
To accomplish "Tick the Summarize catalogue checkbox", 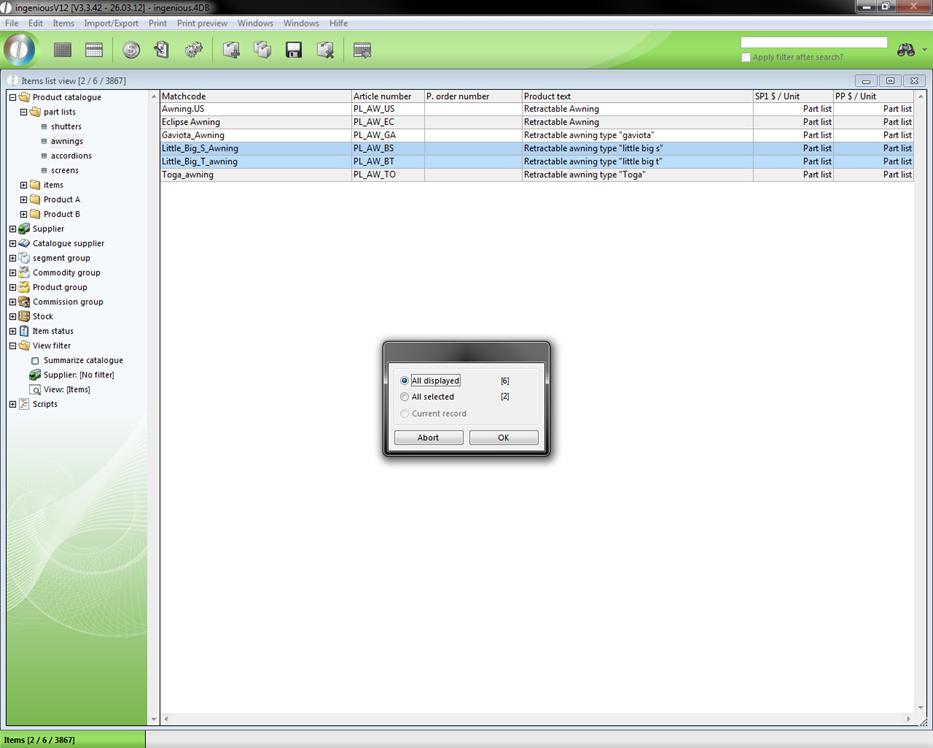I will (35, 361).
